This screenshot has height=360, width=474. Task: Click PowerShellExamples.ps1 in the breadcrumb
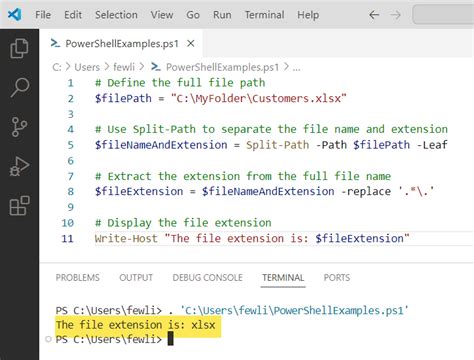[x=222, y=67]
